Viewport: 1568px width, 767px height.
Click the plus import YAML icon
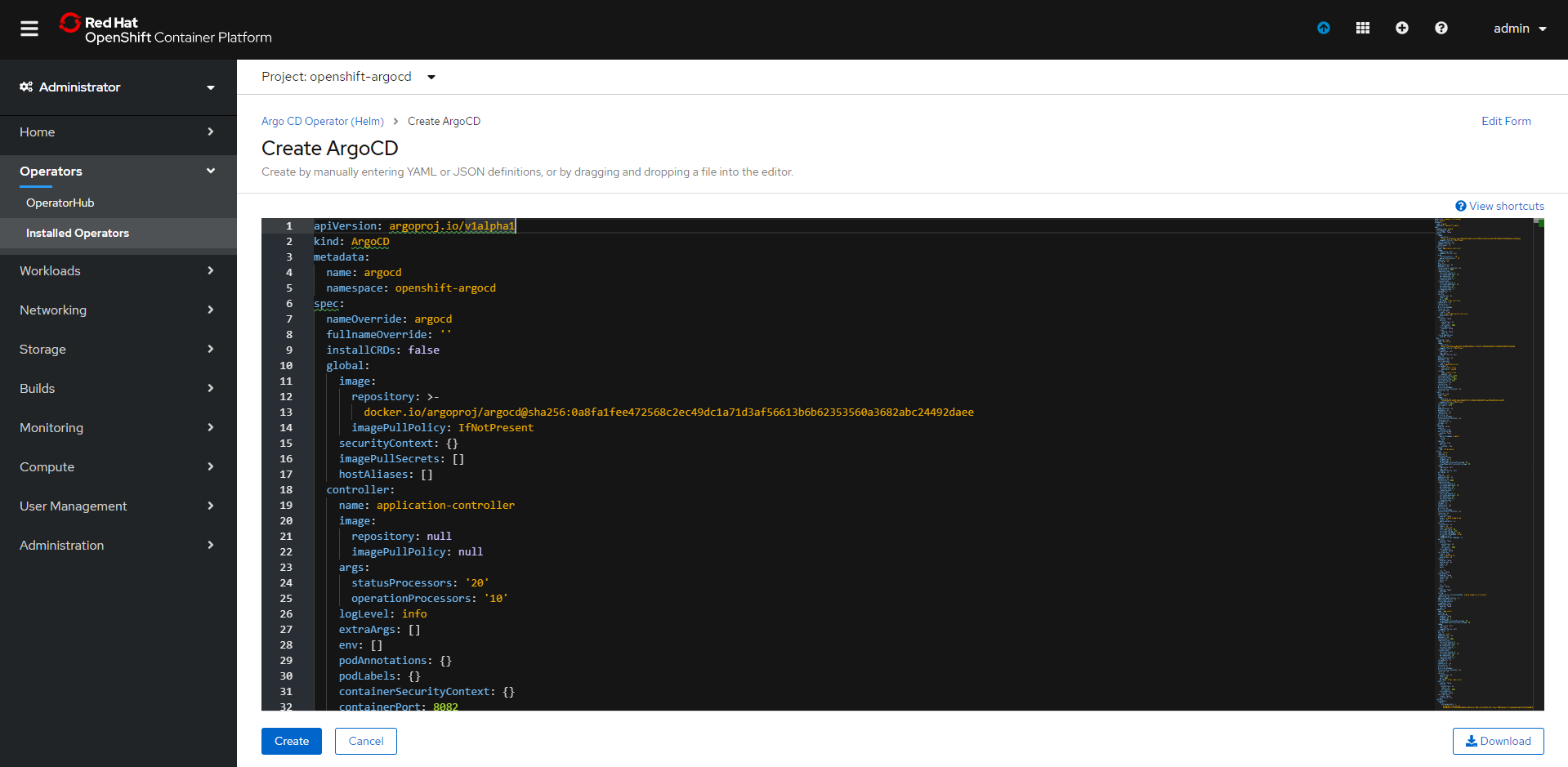[1402, 28]
